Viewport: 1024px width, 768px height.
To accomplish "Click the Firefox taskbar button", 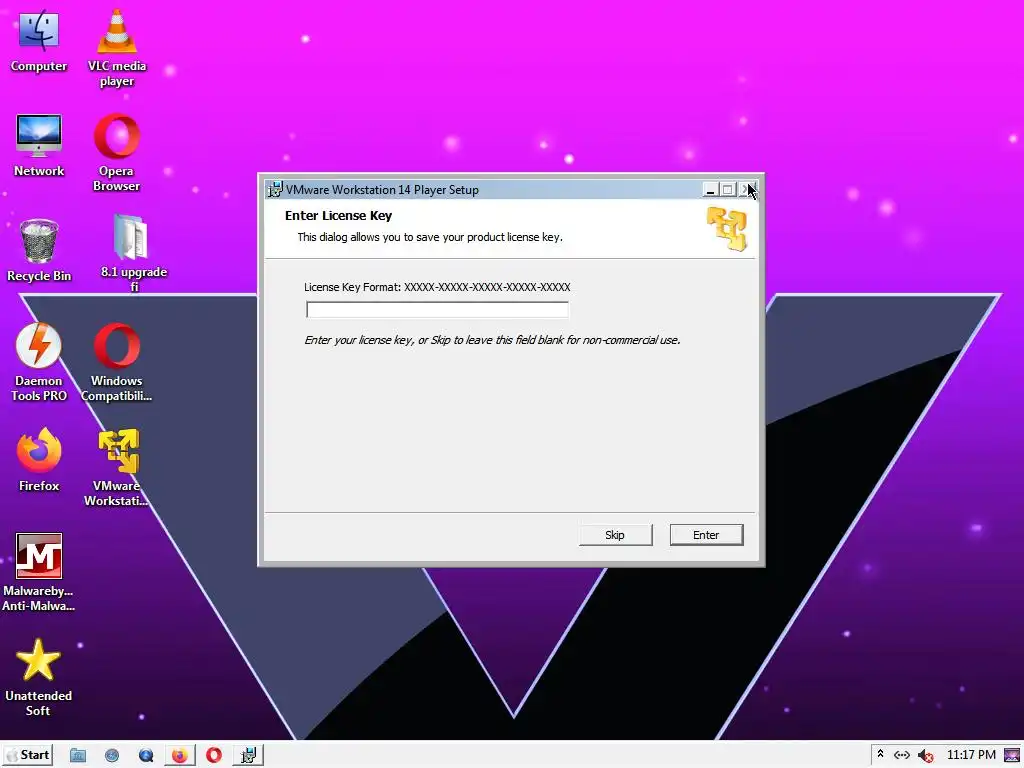I will [180, 756].
